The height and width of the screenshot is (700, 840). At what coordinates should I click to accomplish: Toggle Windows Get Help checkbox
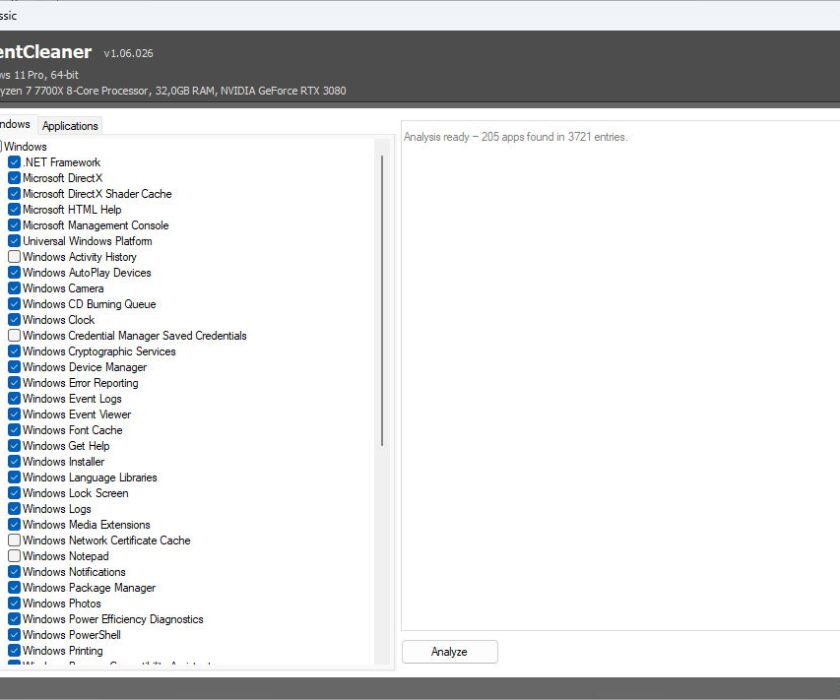14,446
